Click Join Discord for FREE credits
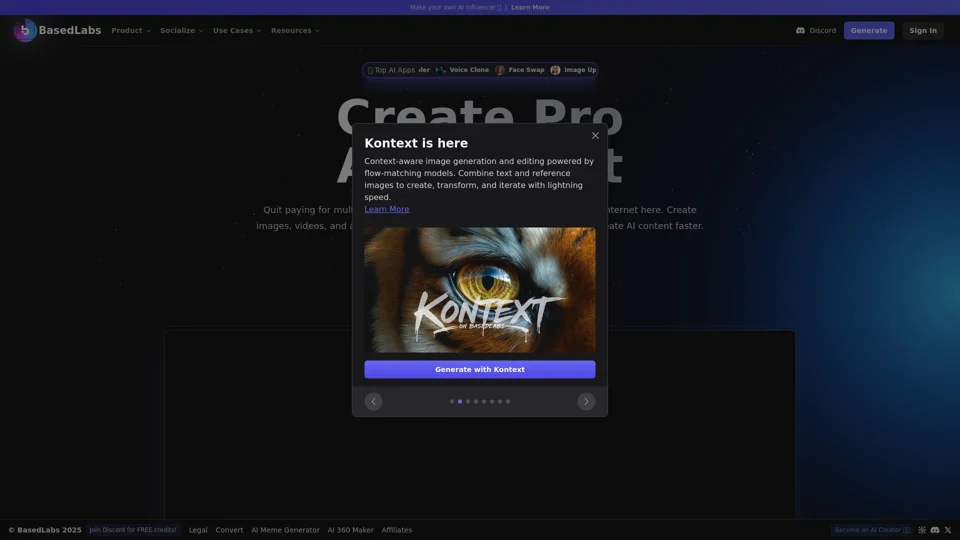Viewport: 960px width, 540px height. point(133,530)
